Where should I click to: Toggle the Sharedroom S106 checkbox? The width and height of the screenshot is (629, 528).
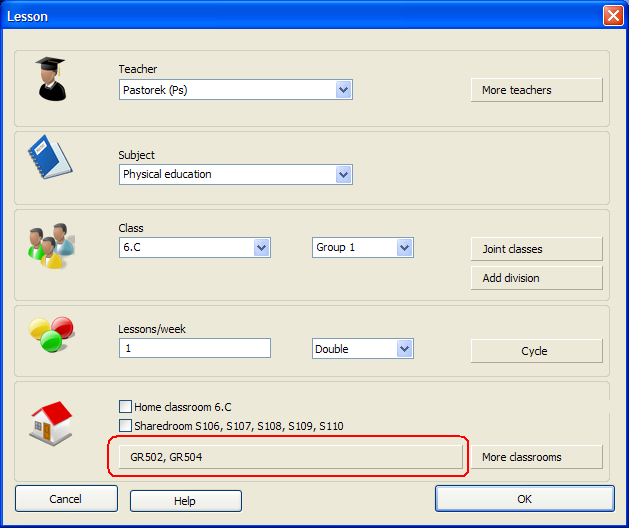click(x=125, y=426)
